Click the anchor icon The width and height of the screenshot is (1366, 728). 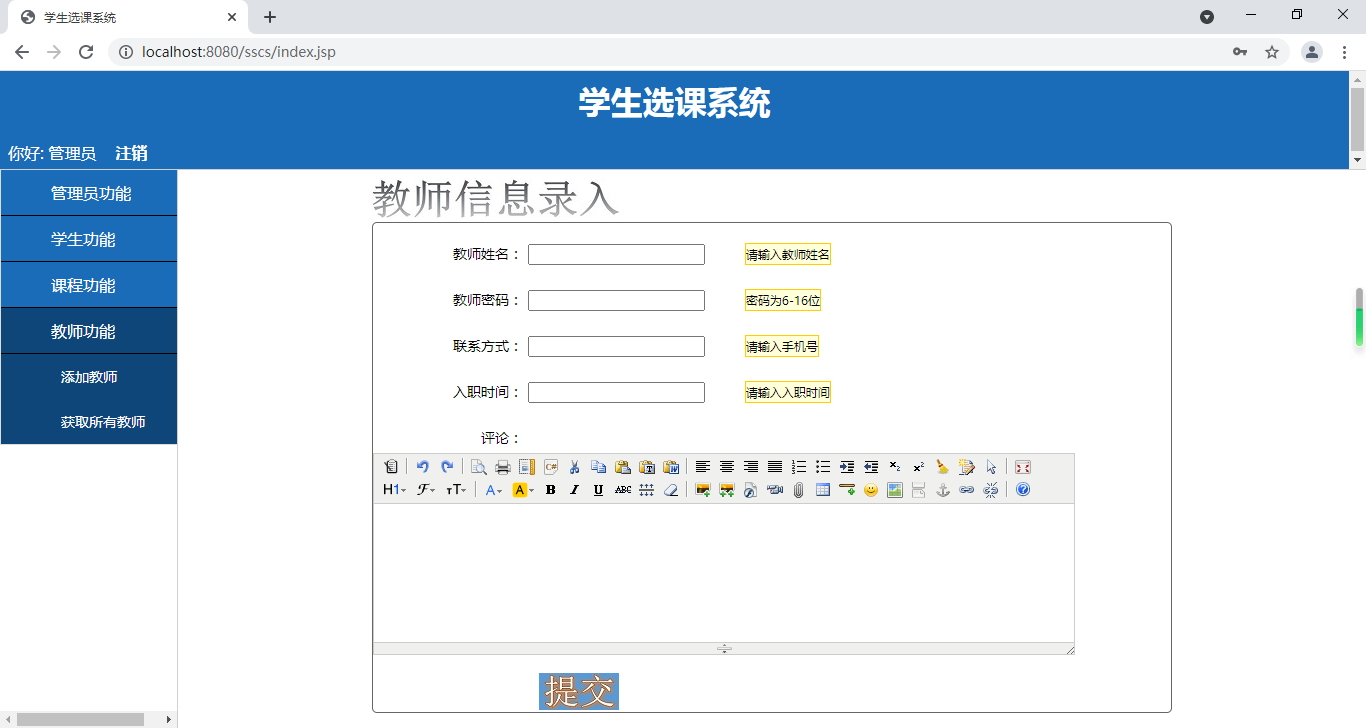coord(943,490)
